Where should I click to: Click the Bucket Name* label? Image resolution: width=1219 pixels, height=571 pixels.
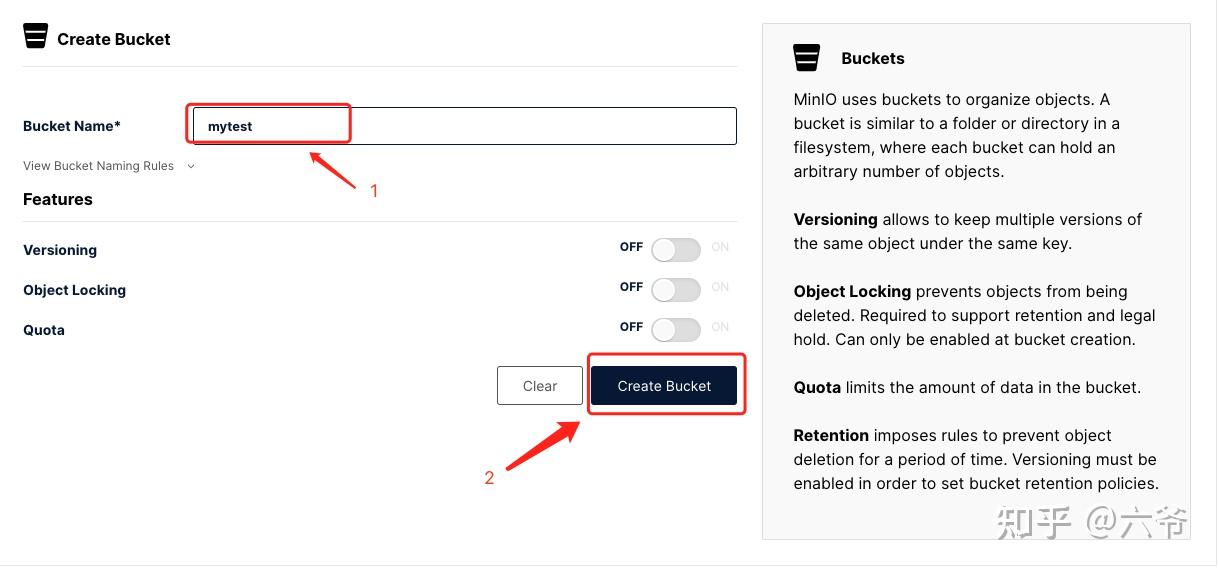(x=72, y=126)
